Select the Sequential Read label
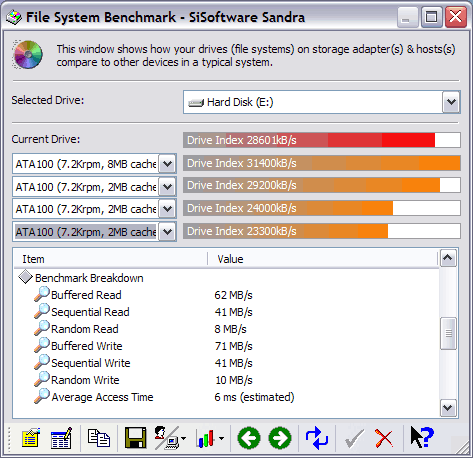 90,312
